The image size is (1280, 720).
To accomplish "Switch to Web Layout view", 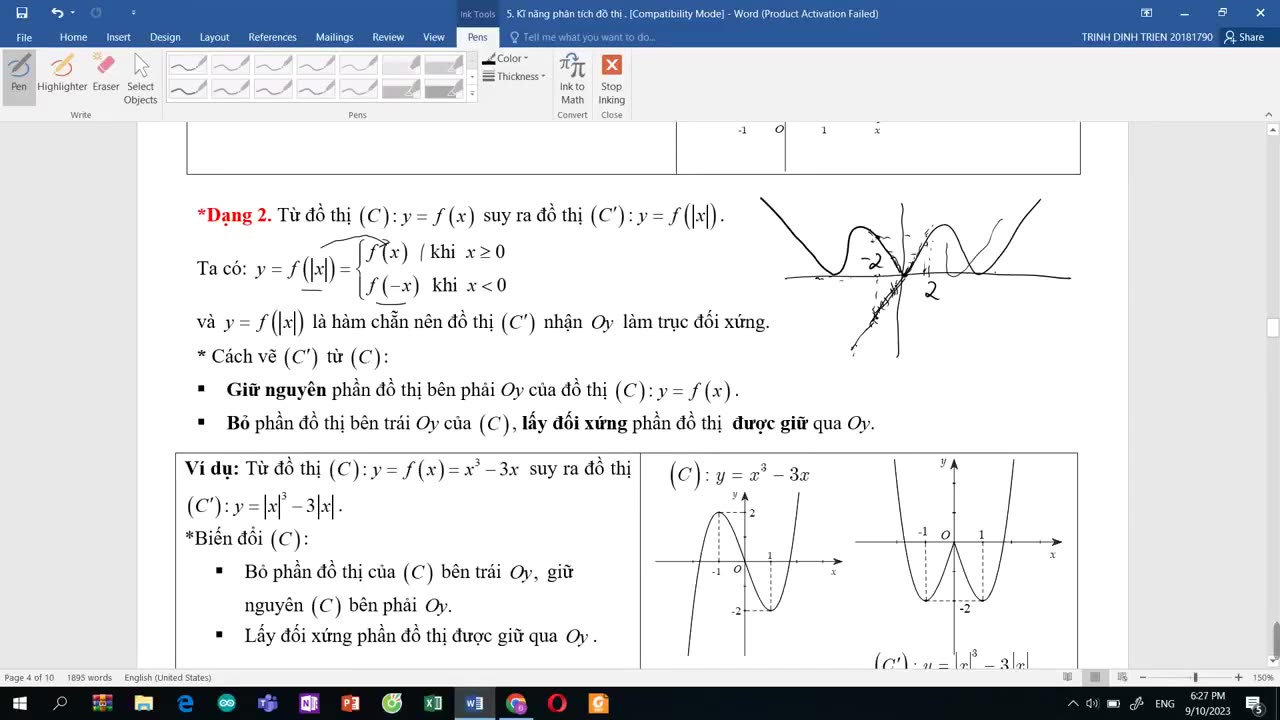I will coord(1121,677).
